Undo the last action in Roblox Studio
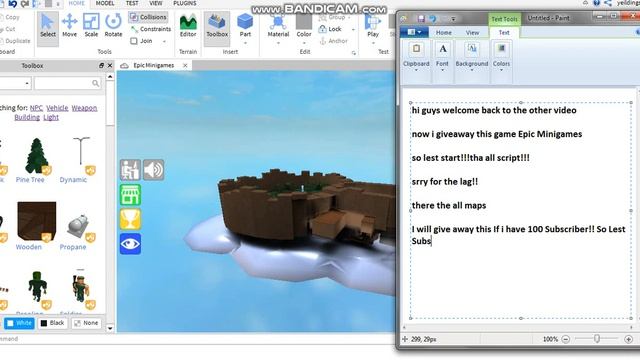 (12, 4)
